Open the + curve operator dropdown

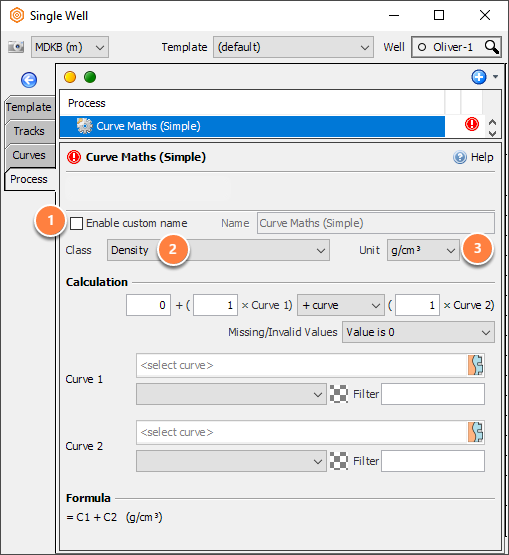pyautogui.click(x=341, y=305)
